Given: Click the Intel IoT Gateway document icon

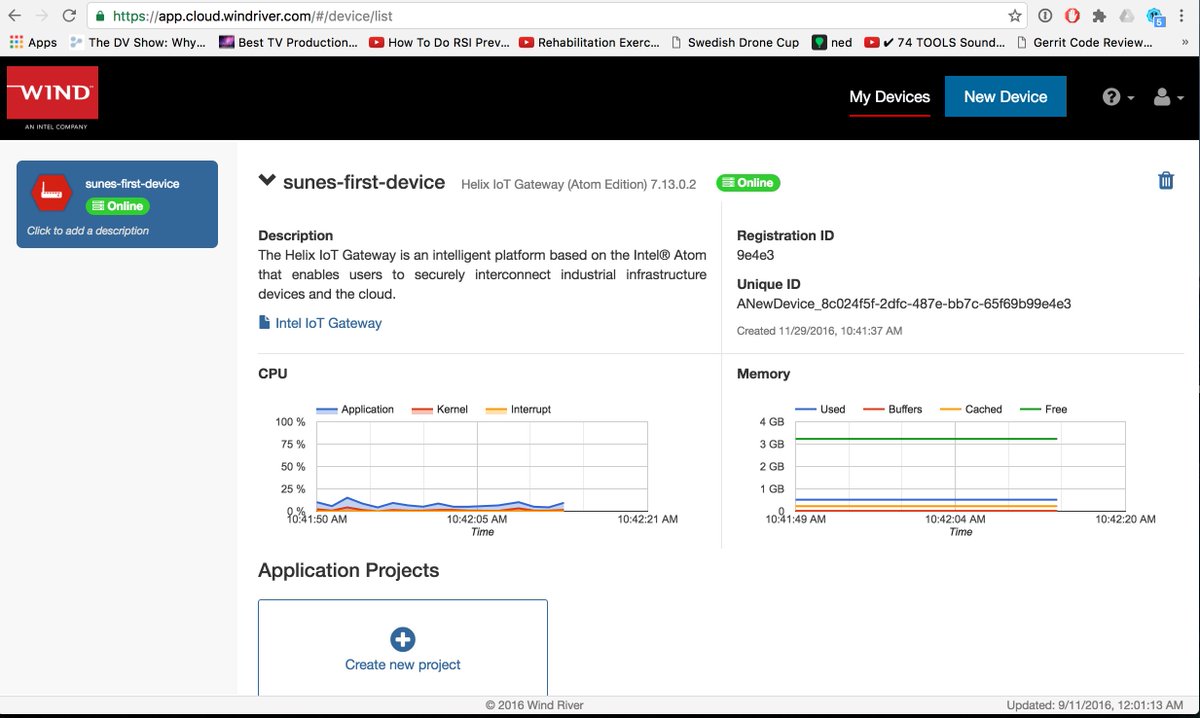Looking at the screenshot, I should (264, 323).
